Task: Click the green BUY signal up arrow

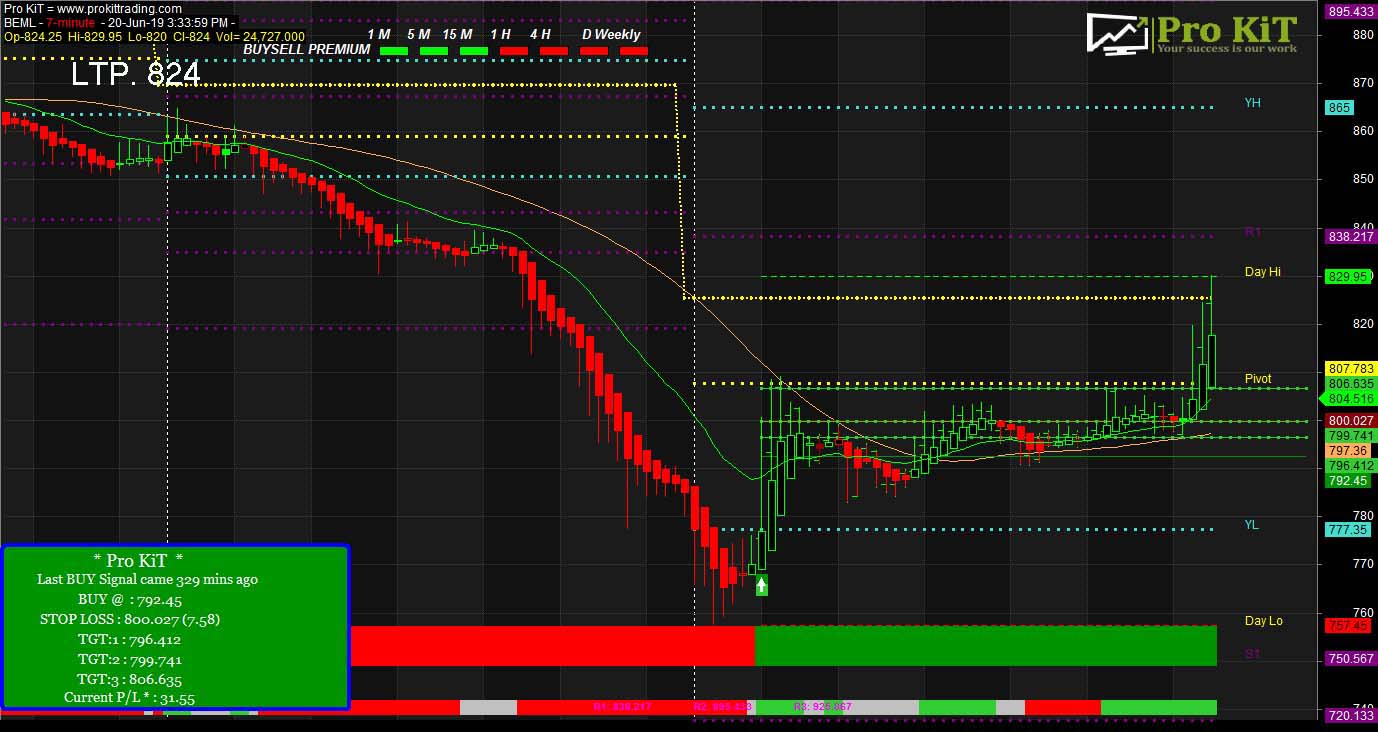Action: (x=762, y=585)
